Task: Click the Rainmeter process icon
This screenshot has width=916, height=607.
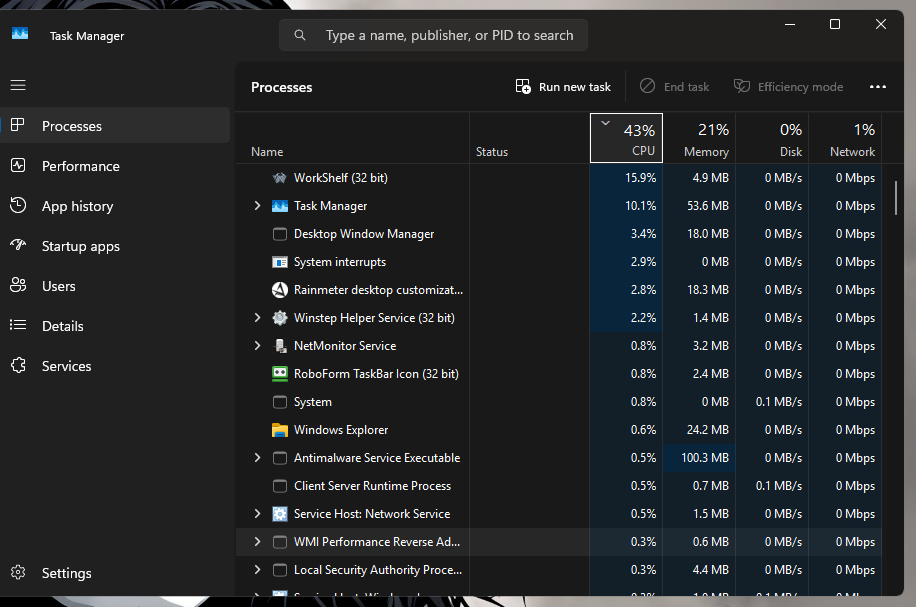Action: pyautogui.click(x=280, y=290)
